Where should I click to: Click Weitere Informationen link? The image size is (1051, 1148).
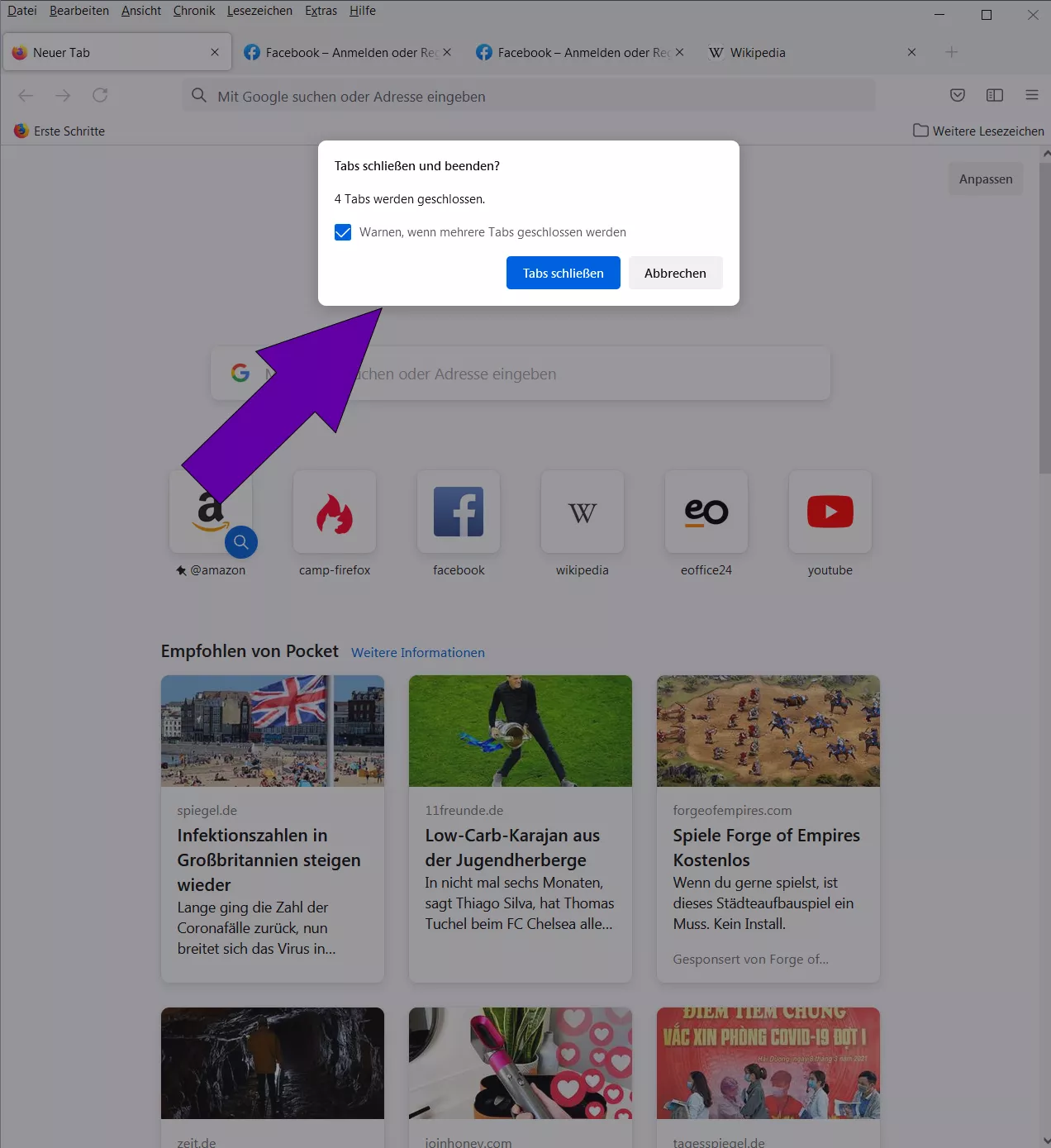pyautogui.click(x=418, y=652)
